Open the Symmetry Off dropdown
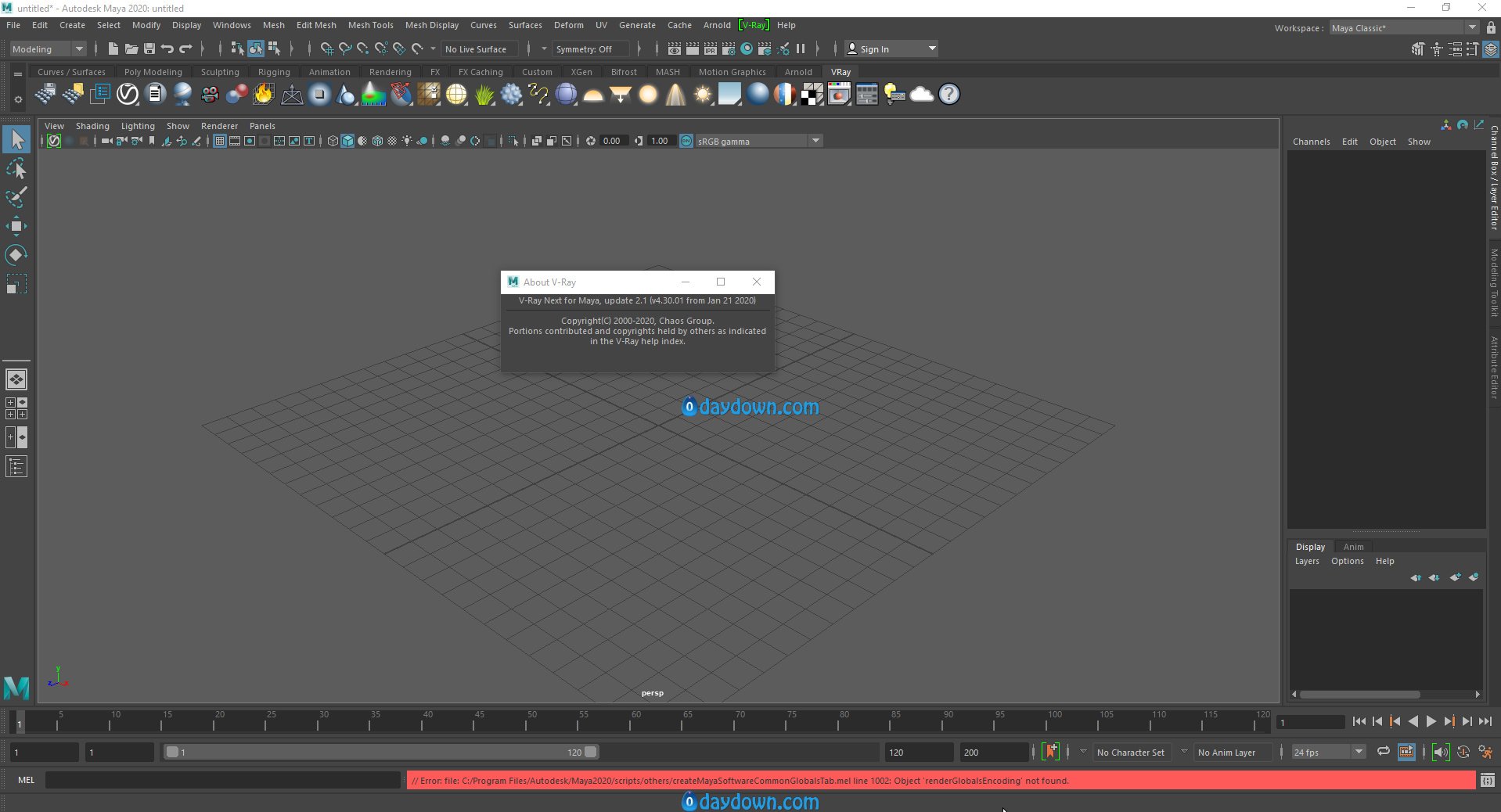 coord(590,49)
